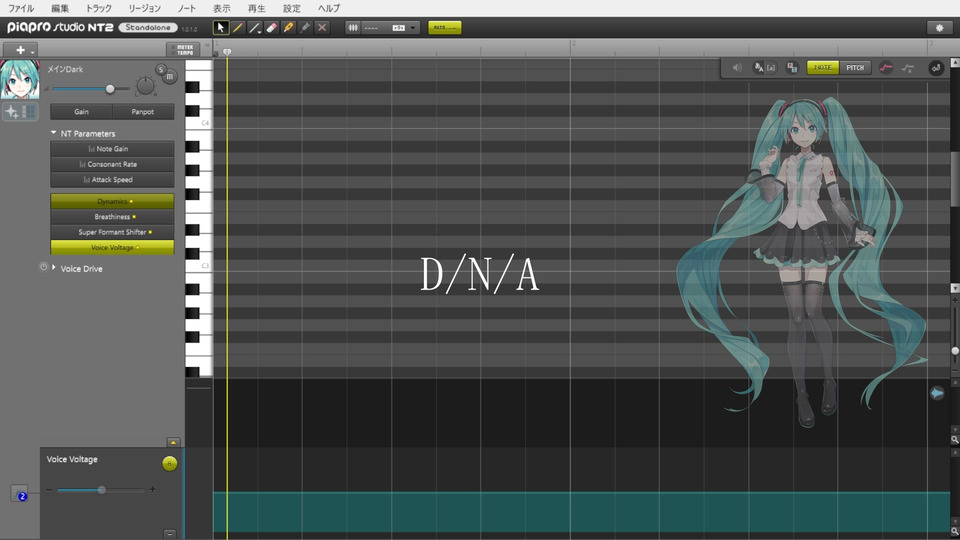Click the blue arrow icon at editor right
Image resolution: width=960 pixels, height=540 pixels.
tap(937, 393)
